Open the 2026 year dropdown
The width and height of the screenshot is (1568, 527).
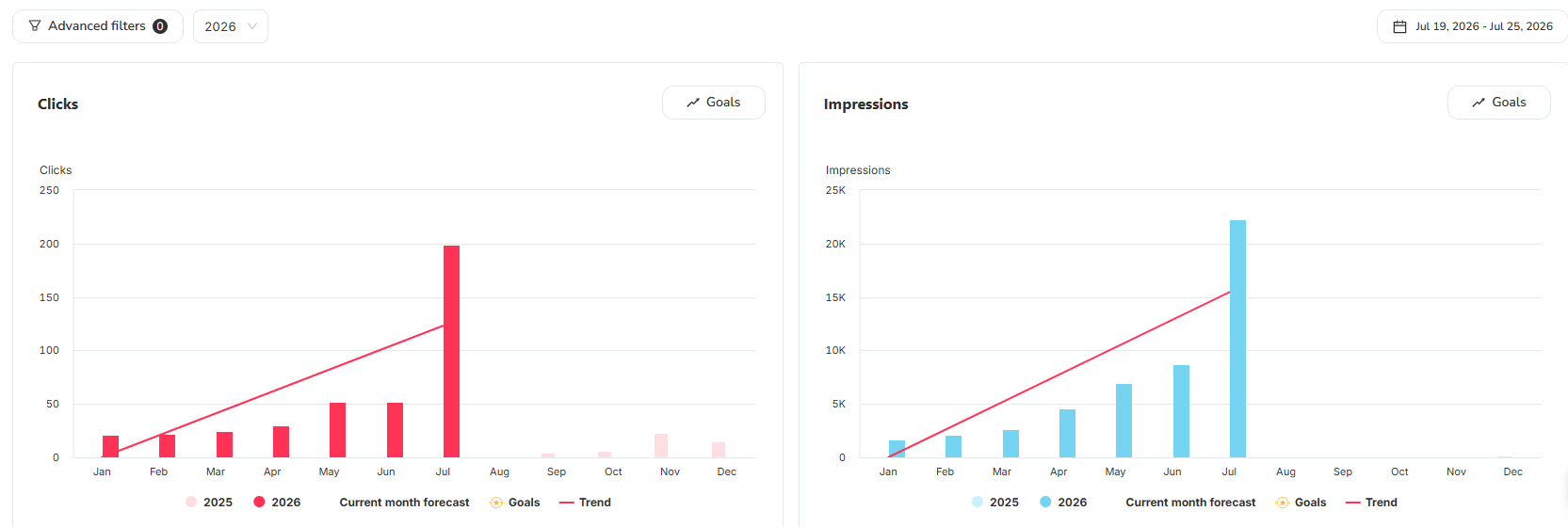231,26
